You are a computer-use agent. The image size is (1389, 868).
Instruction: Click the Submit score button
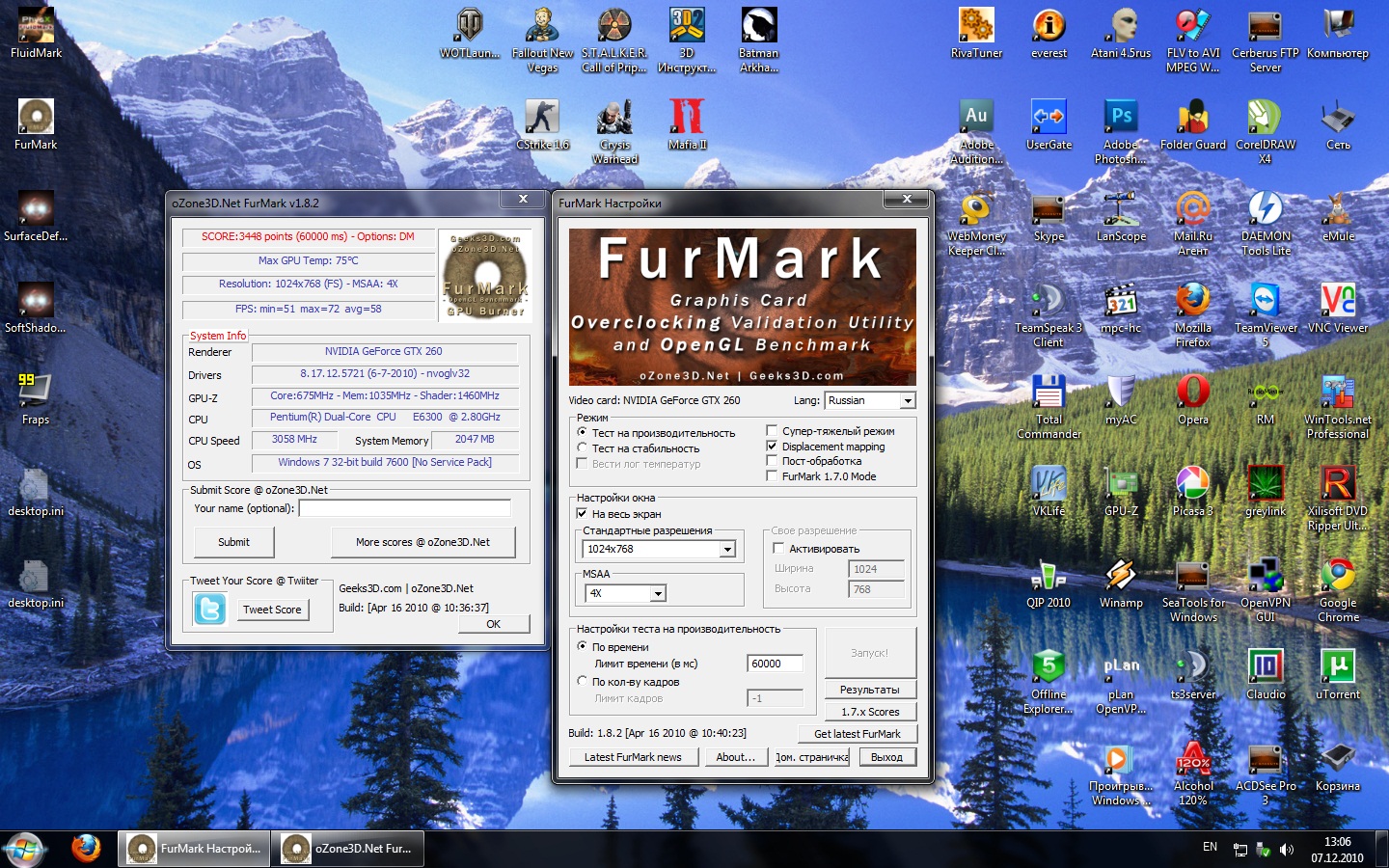233,542
